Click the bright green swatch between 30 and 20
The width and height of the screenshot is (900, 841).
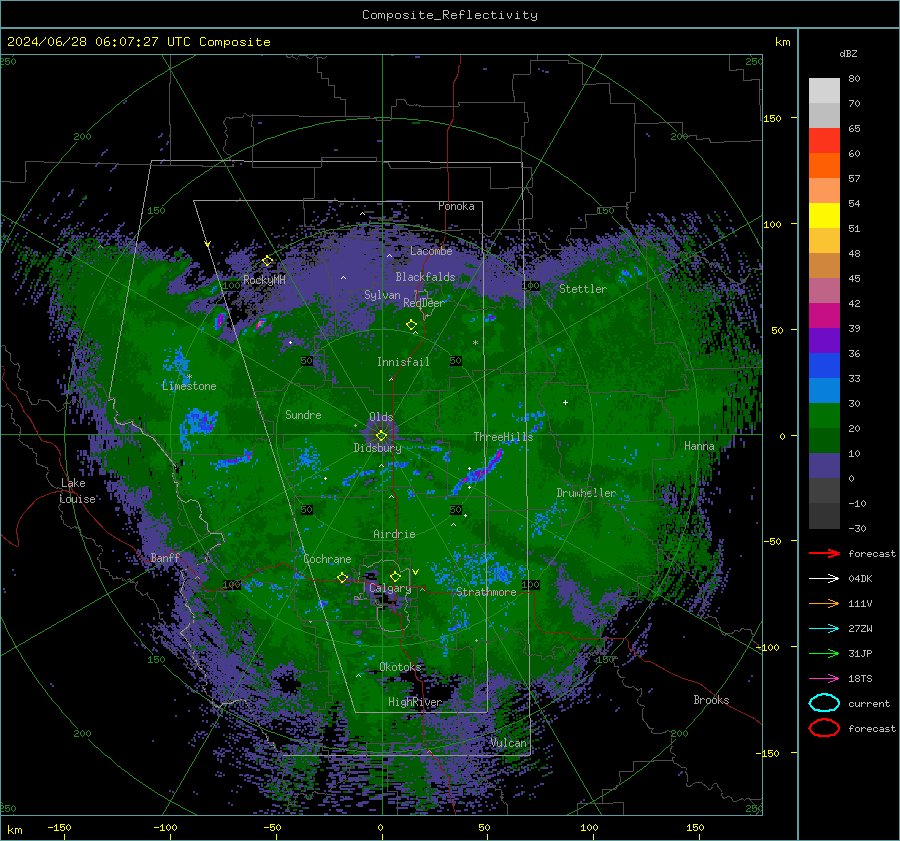coord(824,416)
